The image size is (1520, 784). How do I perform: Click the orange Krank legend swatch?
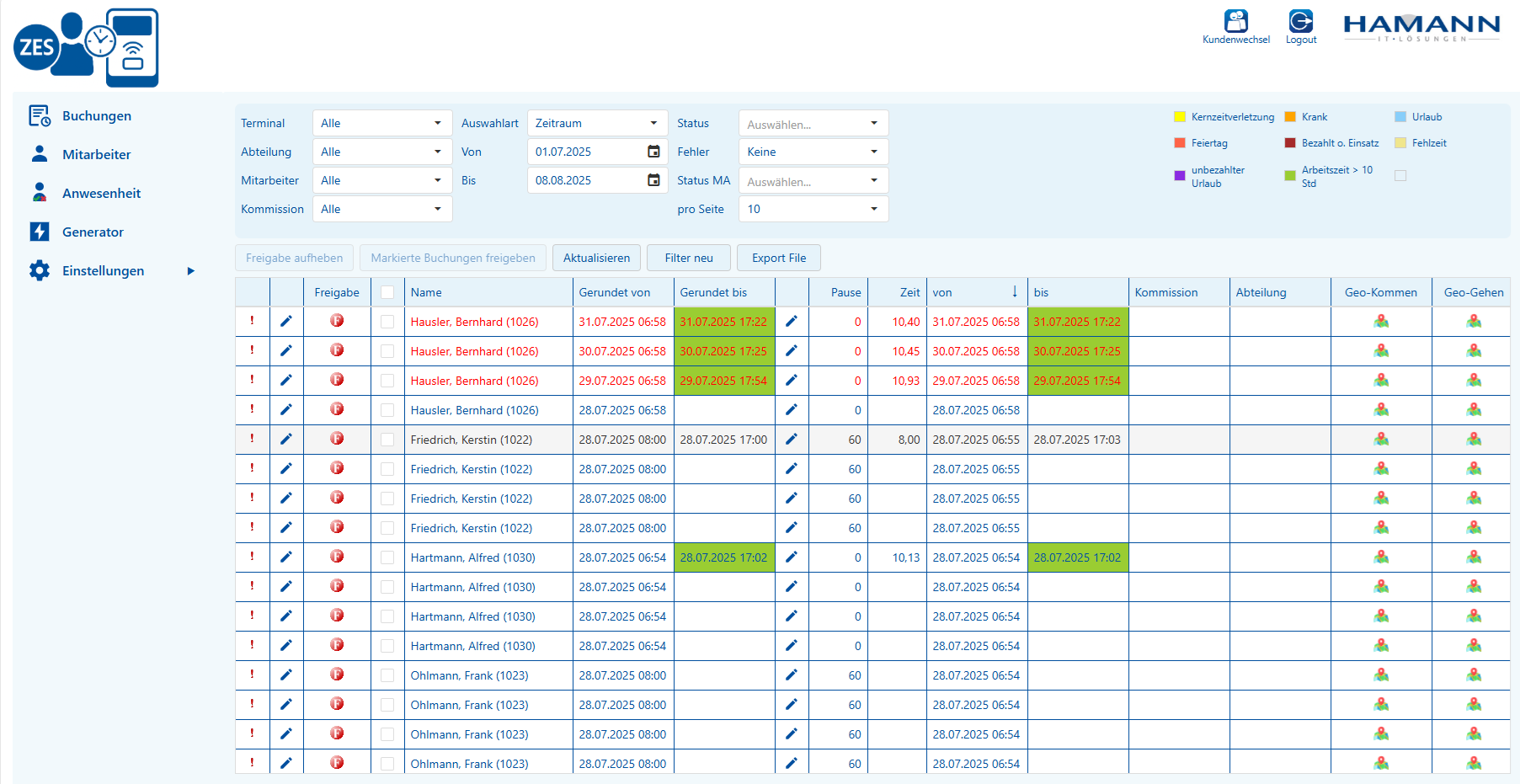coord(1290,116)
